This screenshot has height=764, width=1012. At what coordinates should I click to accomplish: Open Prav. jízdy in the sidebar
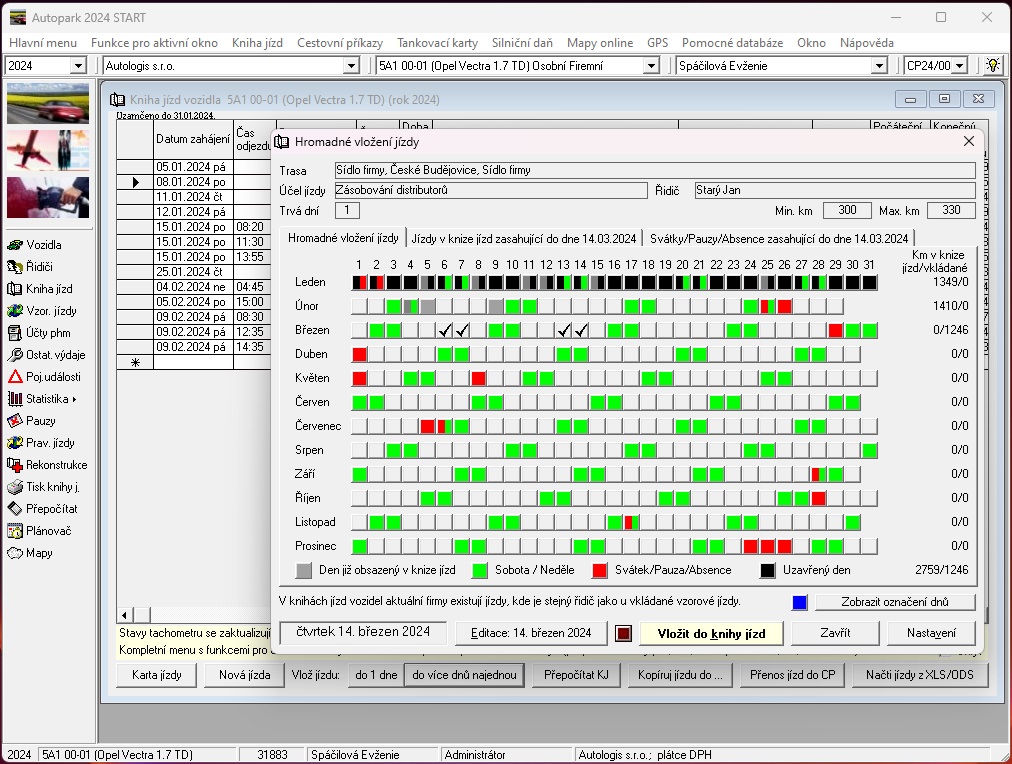pos(41,443)
